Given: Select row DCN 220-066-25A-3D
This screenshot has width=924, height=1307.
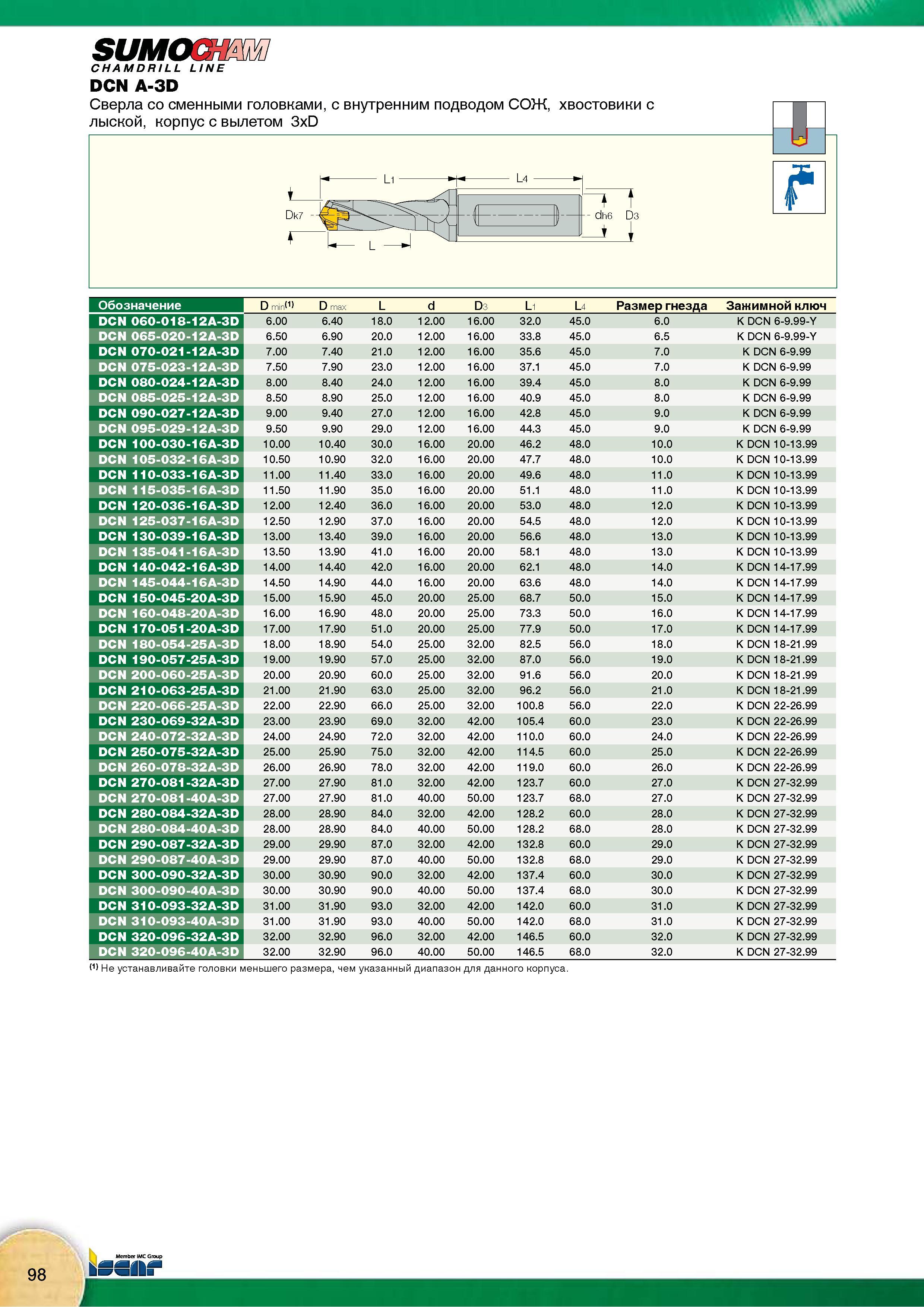Looking at the screenshot, I should pos(462,705).
